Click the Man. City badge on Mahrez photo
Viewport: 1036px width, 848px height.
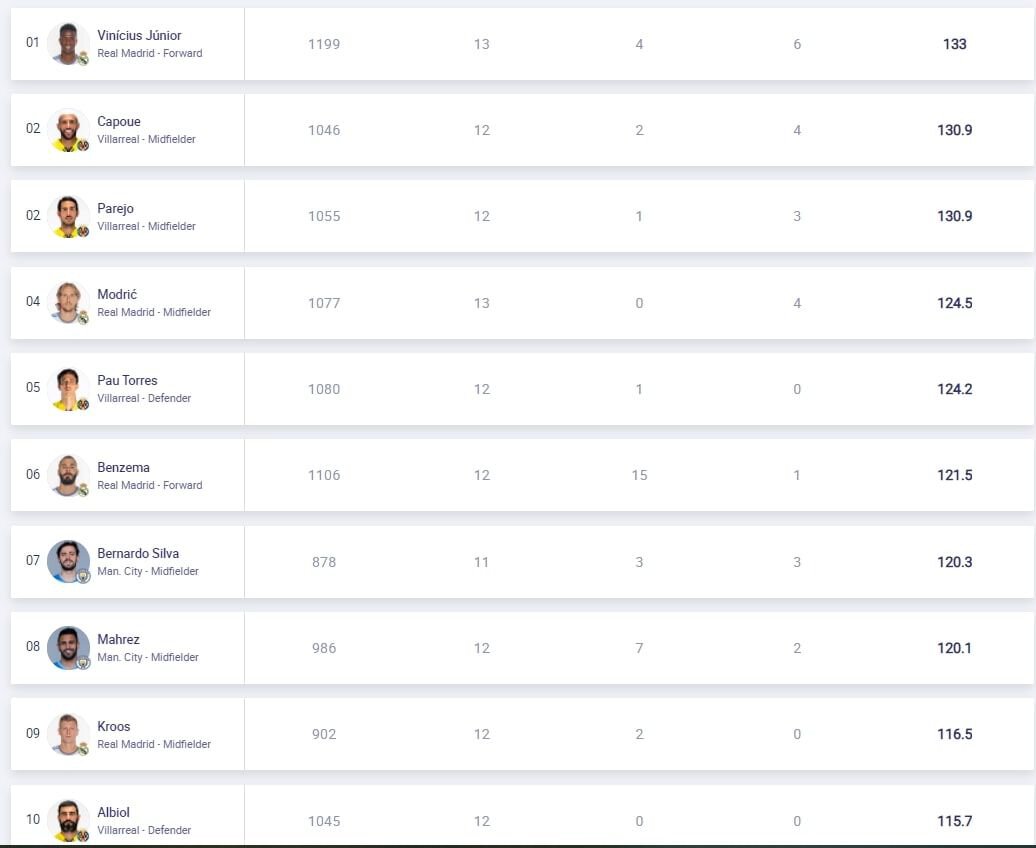[x=83, y=662]
